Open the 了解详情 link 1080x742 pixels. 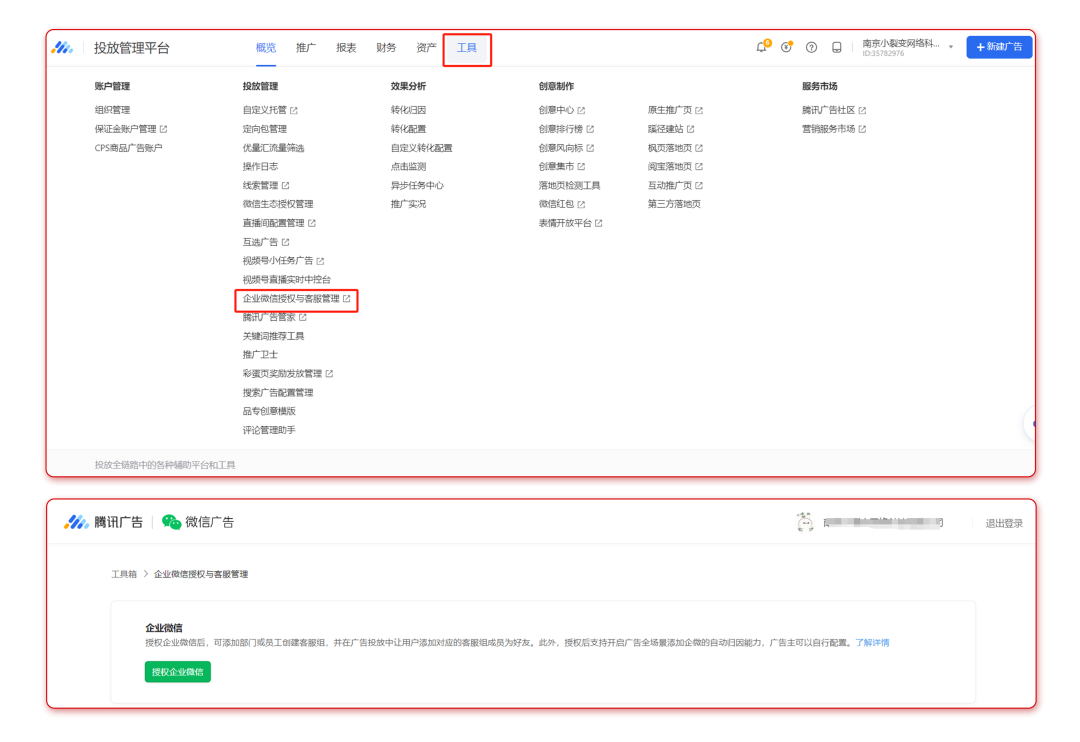[872, 643]
